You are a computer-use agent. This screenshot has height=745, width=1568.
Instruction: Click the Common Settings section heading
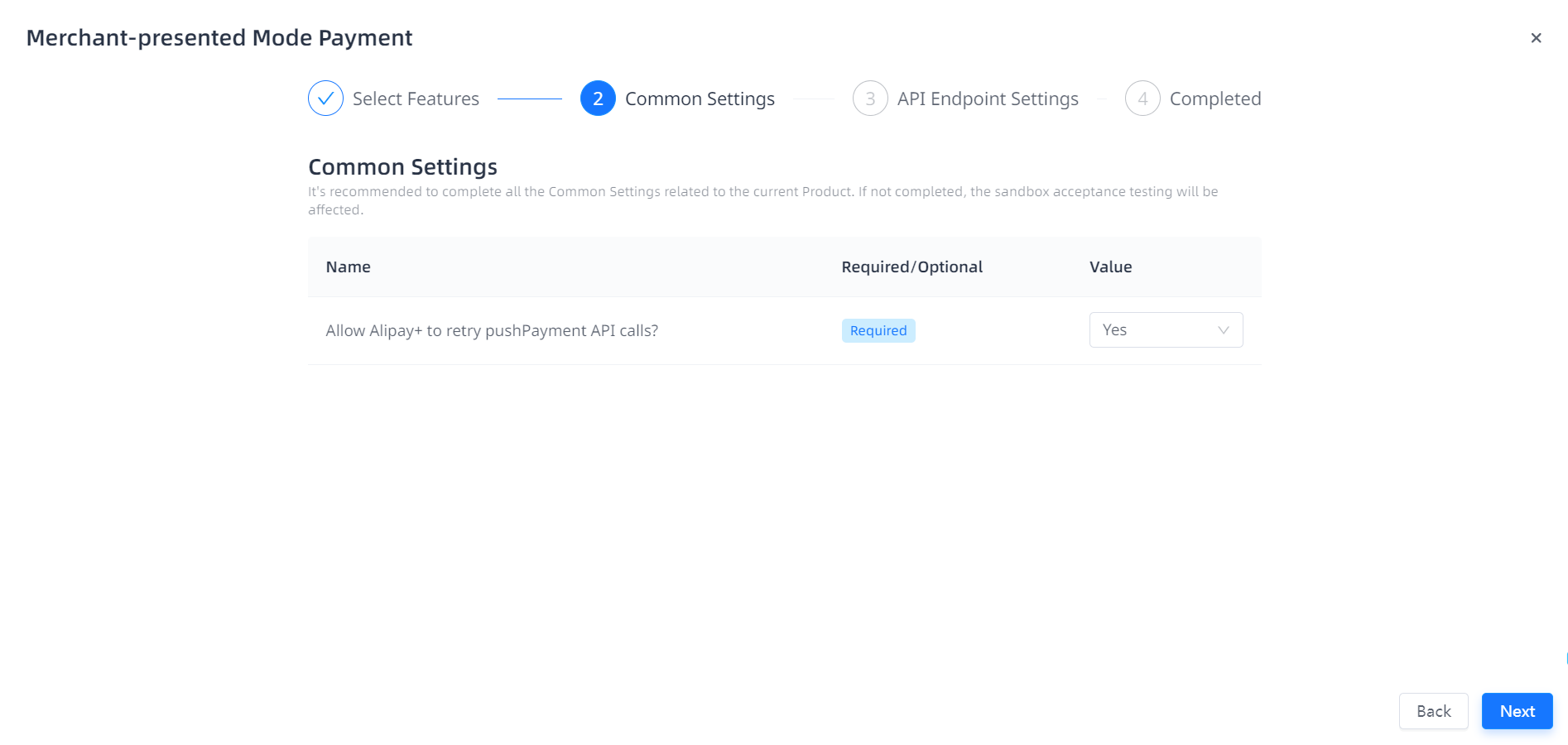tap(402, 167)
